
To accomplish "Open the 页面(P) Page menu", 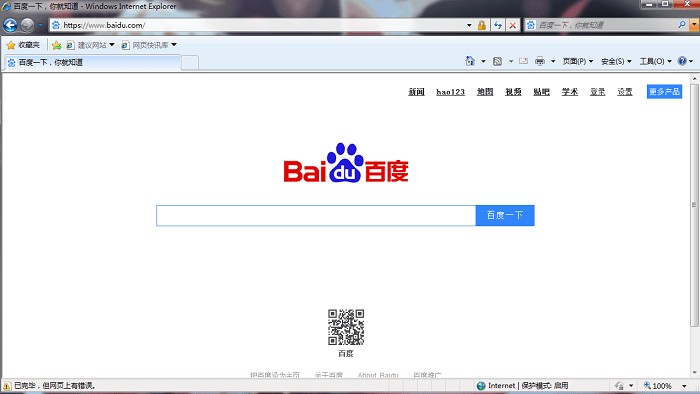I will [578, 61].
